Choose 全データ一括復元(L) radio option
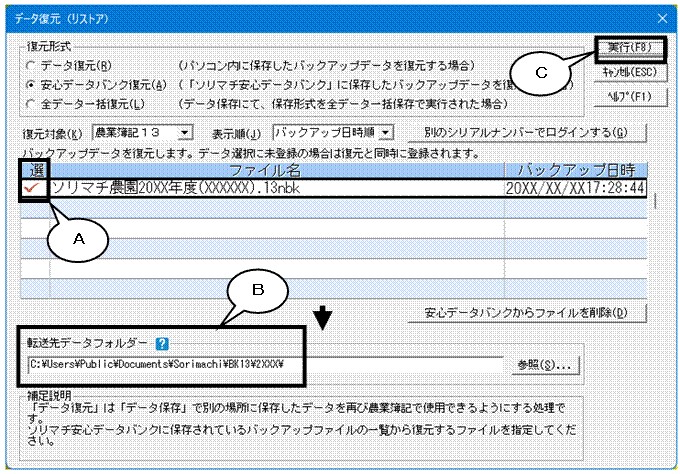680x474 pixels. (x=30, y=104)
